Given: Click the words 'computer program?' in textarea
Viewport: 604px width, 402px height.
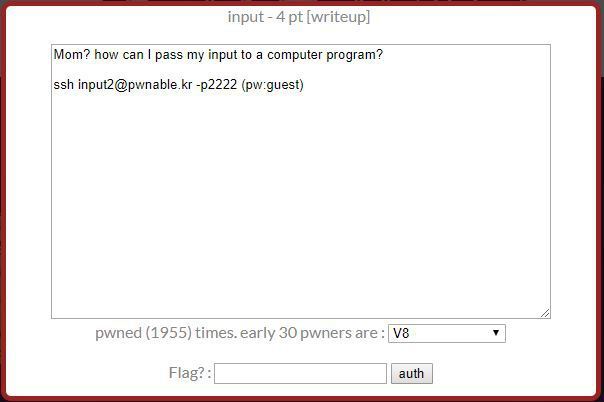Looking at the screenshot, I should (325, 55).
